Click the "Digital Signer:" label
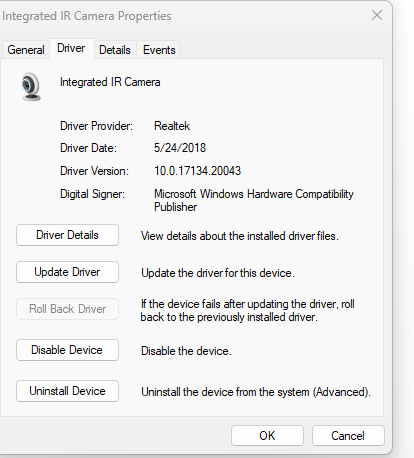 pyautogui.click(x=92, y=194)
